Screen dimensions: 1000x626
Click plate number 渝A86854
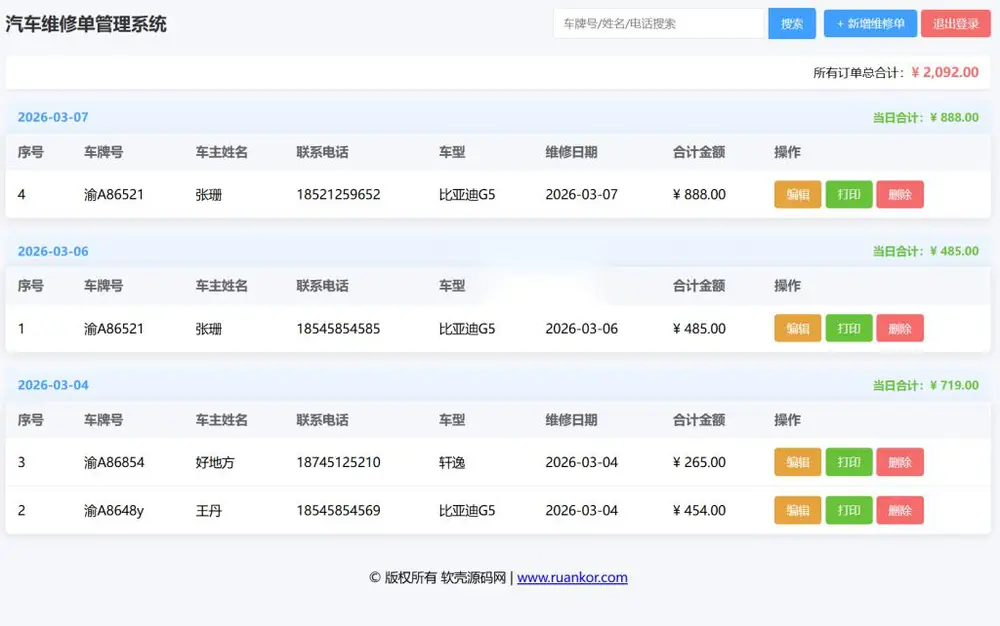tap(114, 462)
